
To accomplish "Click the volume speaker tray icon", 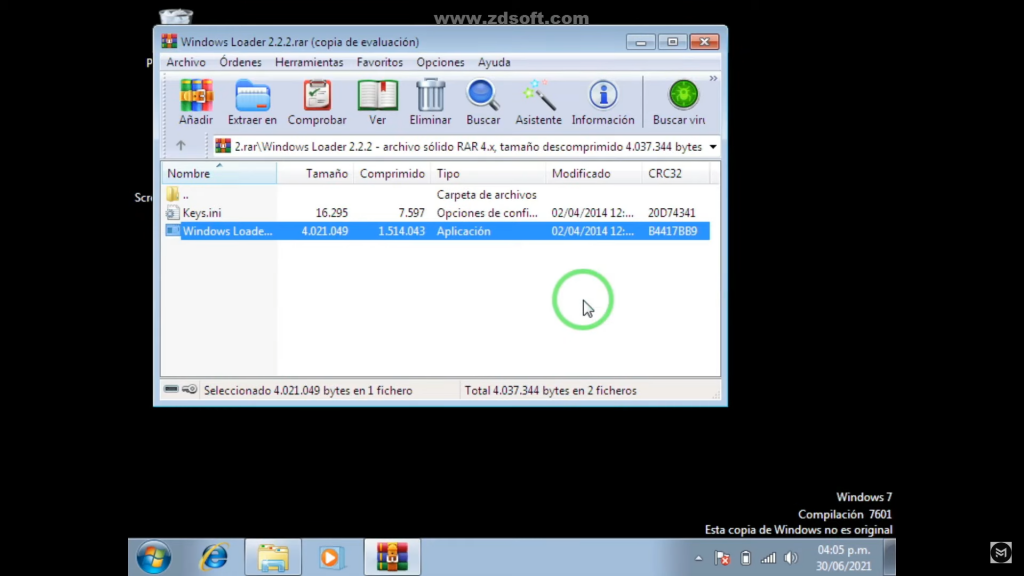I will click(x=791, y=558).
